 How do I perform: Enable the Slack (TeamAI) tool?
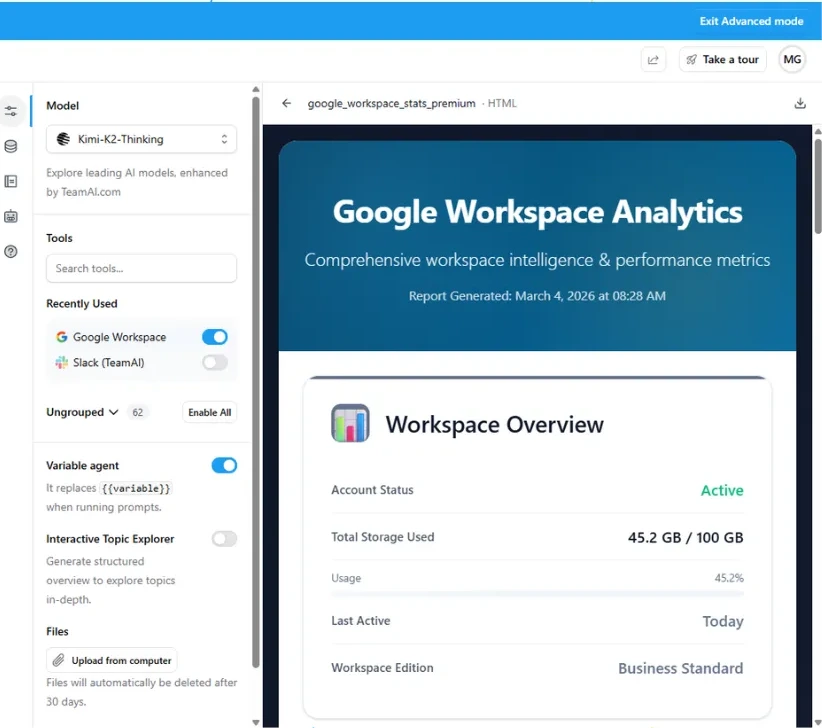pos(215,363)
